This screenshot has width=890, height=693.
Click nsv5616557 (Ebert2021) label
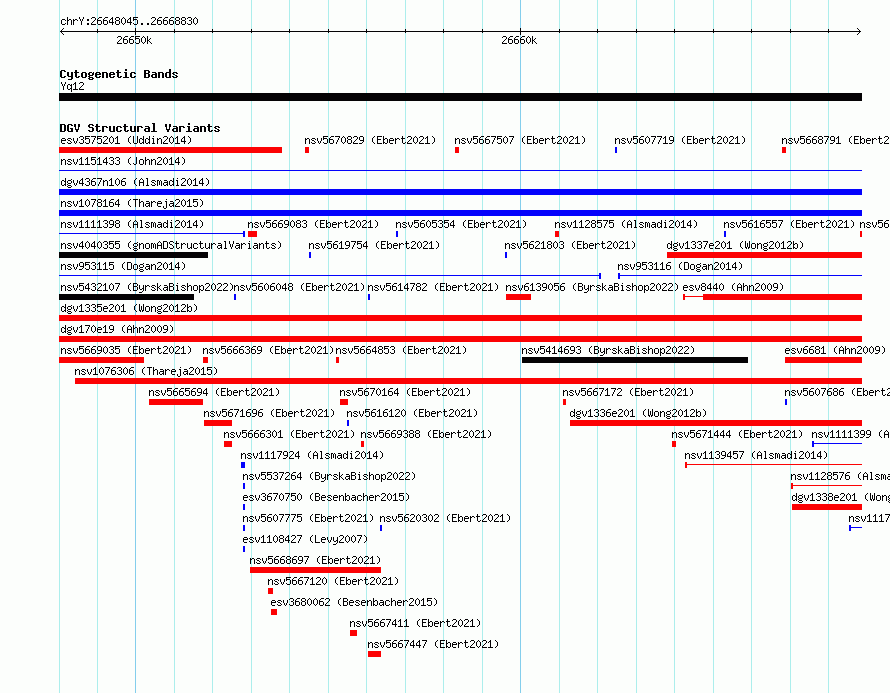(789, 224)
